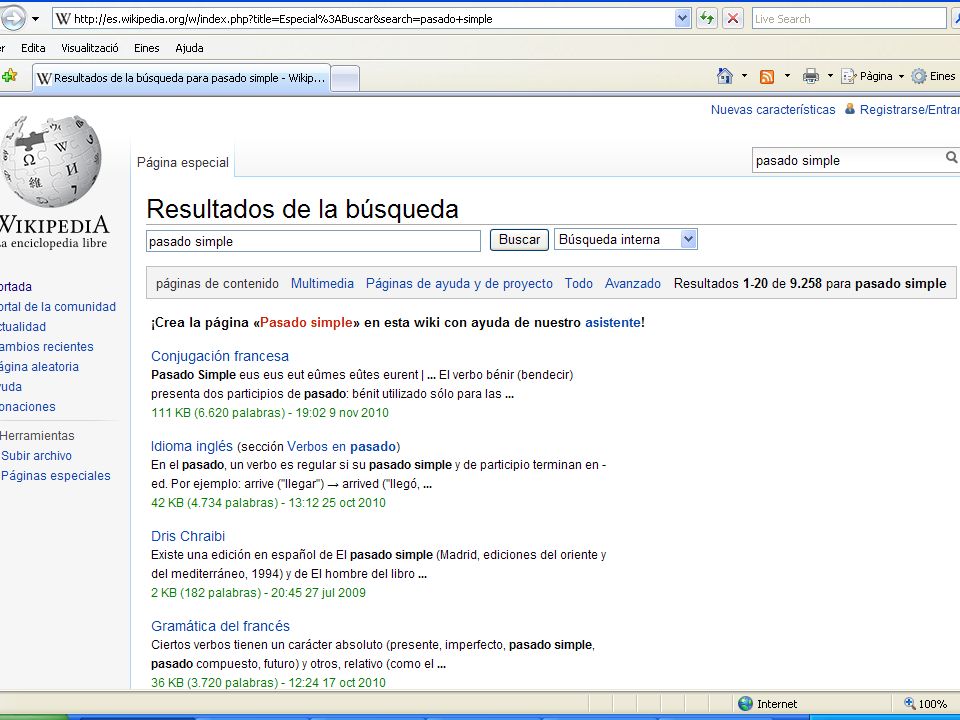The height and width of the screenshot is (720, 960).
Task: Click the 100% zoom level control
Action: point(928,704)
